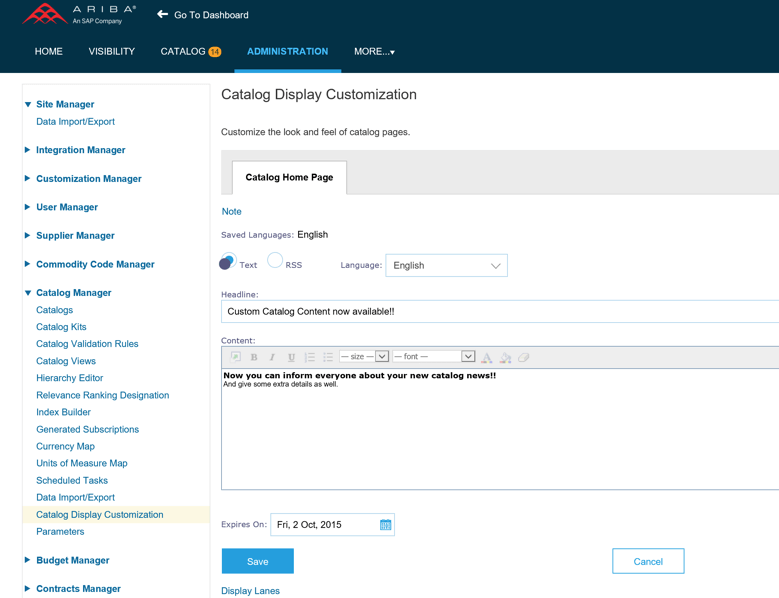
Task: Go to the ADMINISTRATION tab
Action: click(x=288, y=52)
